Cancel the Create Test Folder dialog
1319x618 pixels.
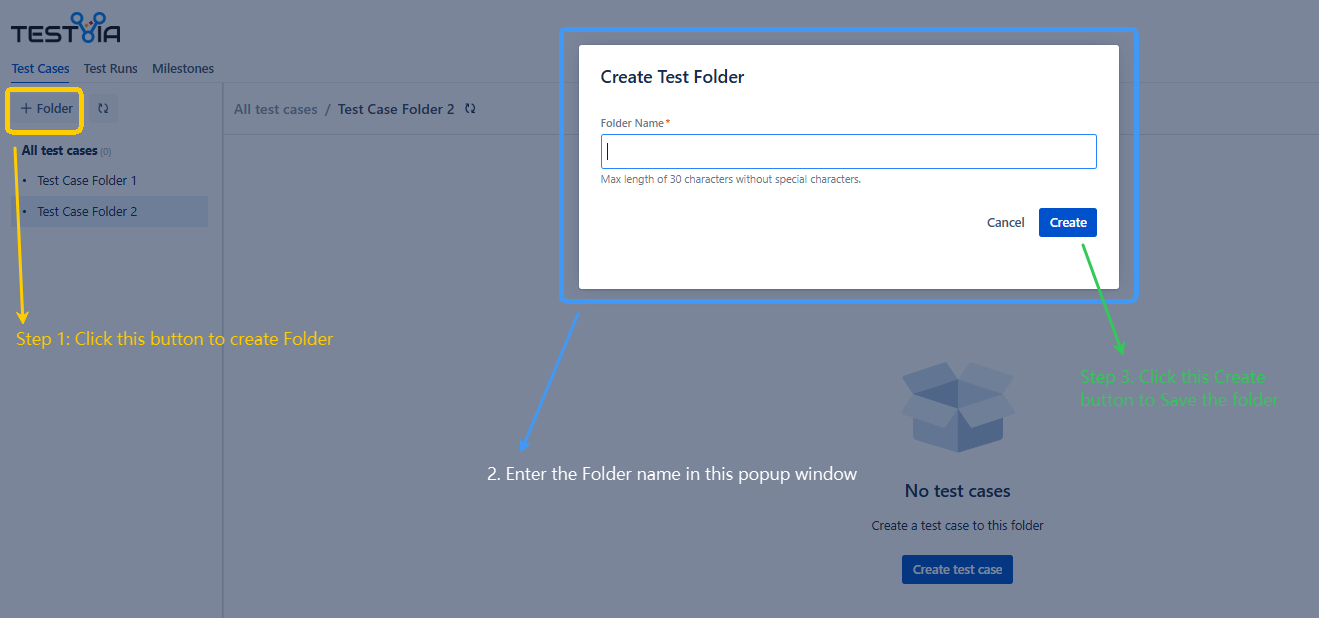click(1005, 223)
